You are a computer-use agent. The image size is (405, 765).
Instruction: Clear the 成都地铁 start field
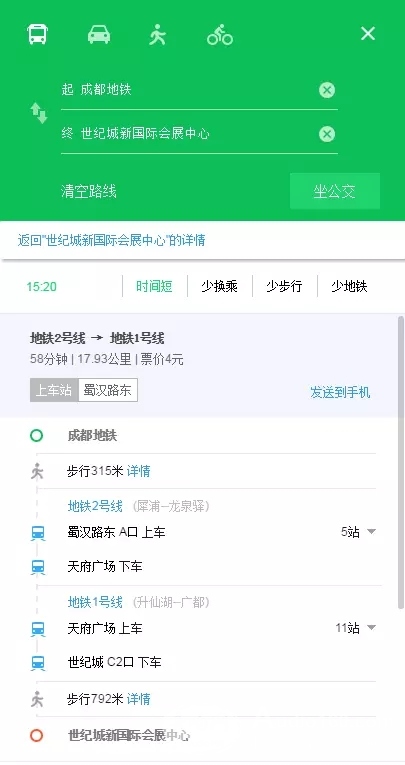(x=327, y=90)
